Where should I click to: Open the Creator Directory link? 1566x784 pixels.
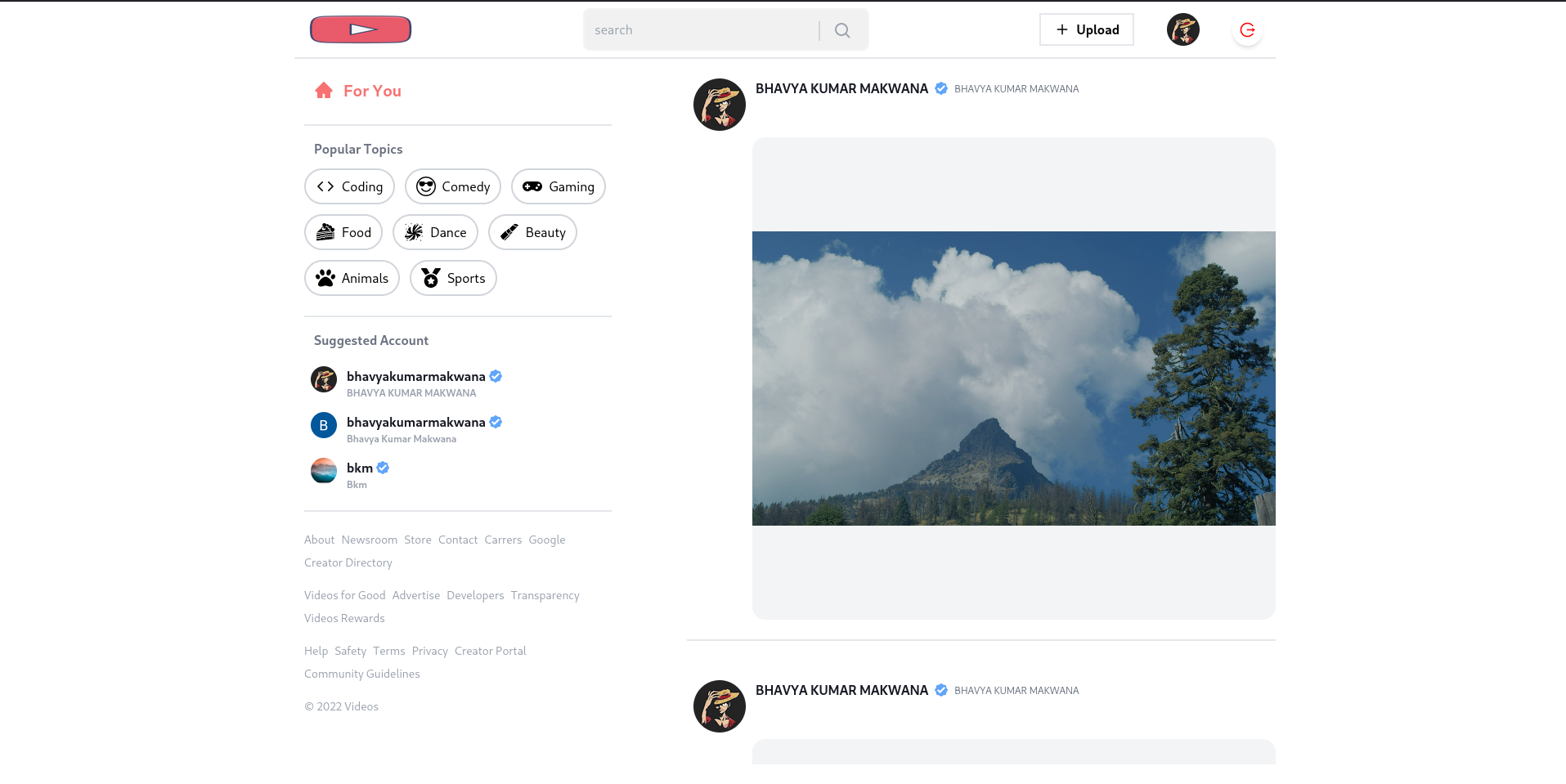(x=348, y=562)
